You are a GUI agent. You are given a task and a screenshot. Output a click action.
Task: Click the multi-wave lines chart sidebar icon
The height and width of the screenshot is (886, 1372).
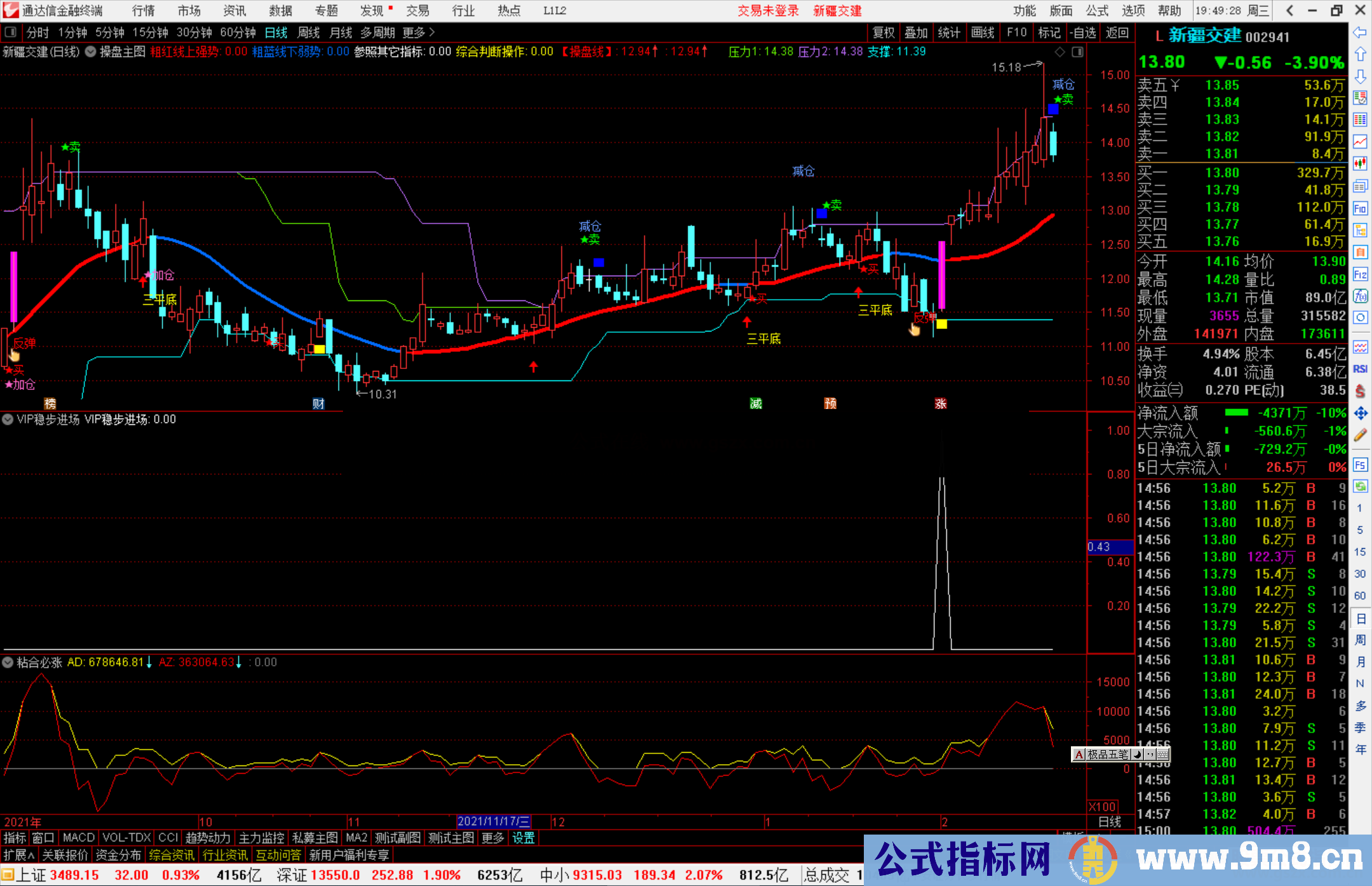(1360, 347)
